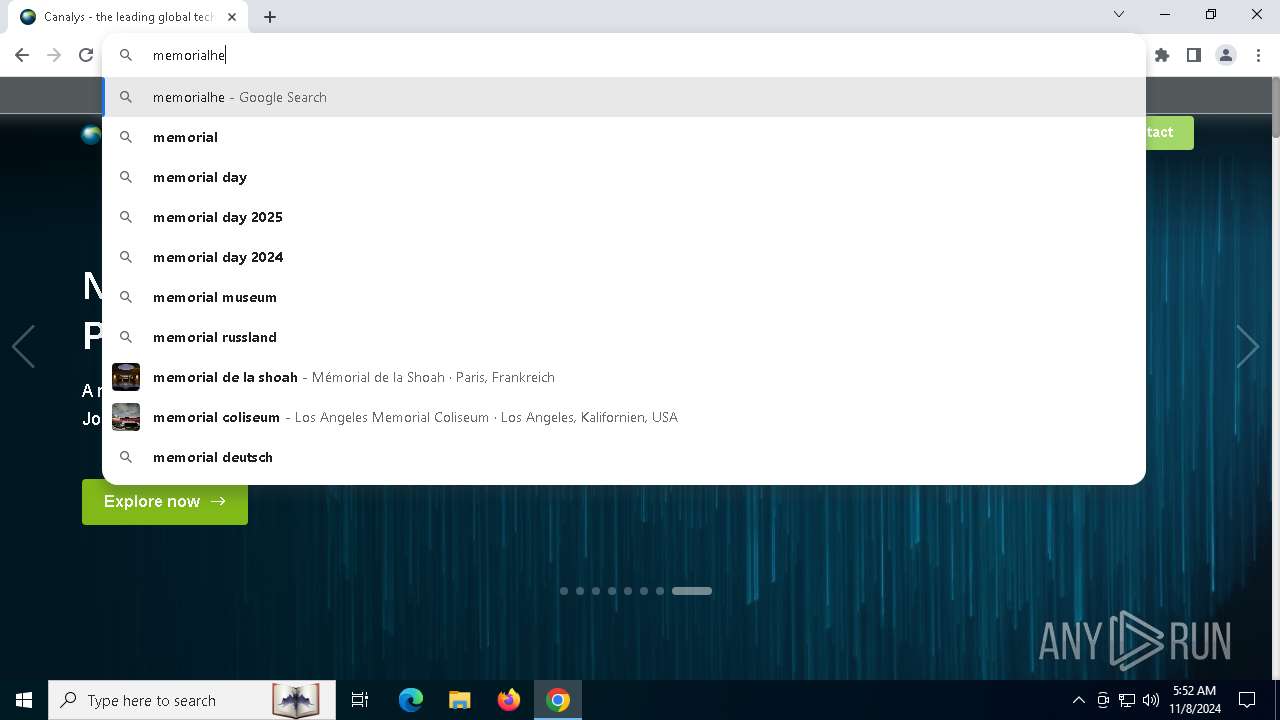Choose the 'memorial day' suggestion
Image resolution: width=1280 pixels, height=720 pixels.
[x=624, y=177]
